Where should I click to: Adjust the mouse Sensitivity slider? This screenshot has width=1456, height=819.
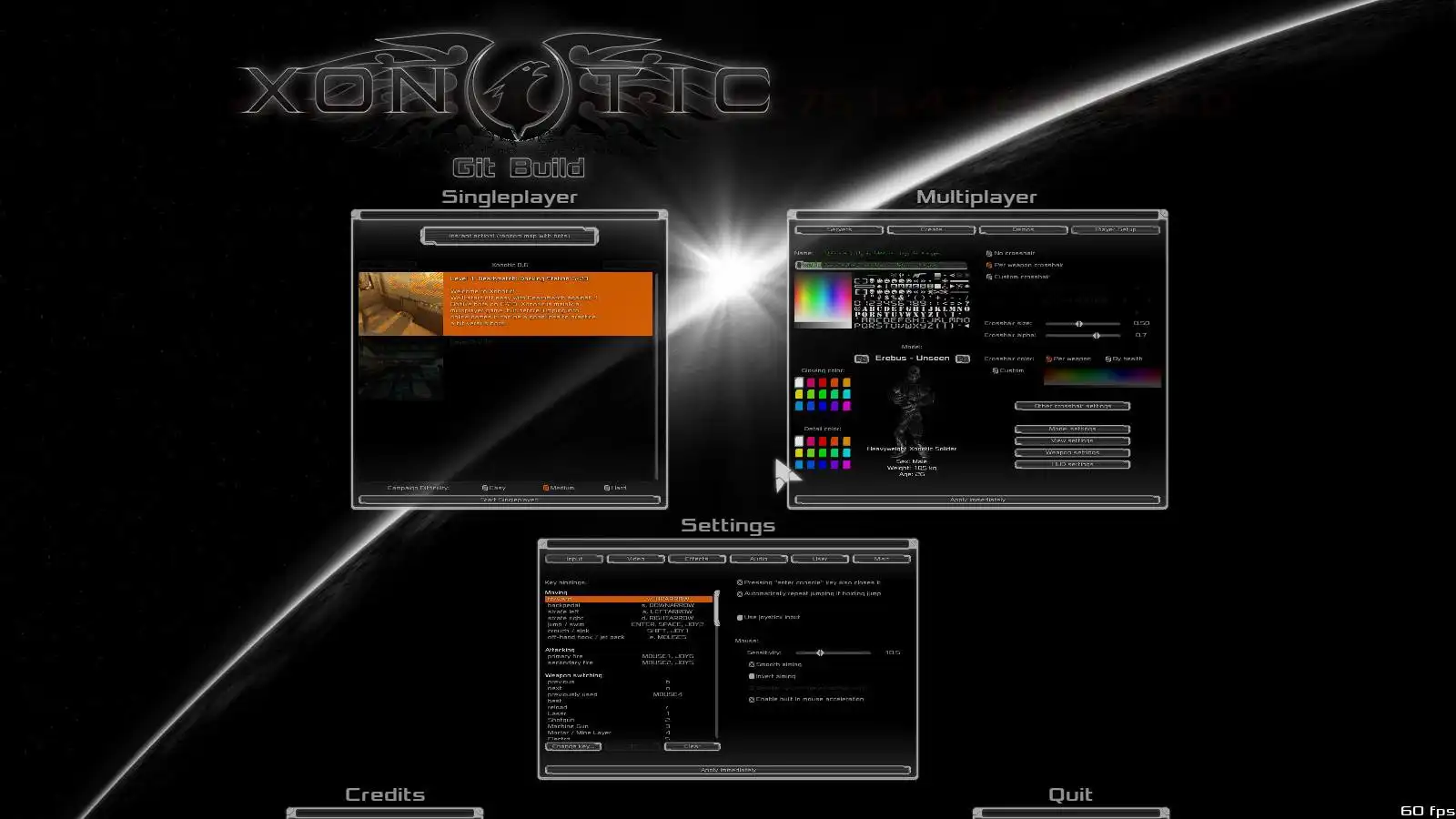pyautogui.click(x=834, y=652)
